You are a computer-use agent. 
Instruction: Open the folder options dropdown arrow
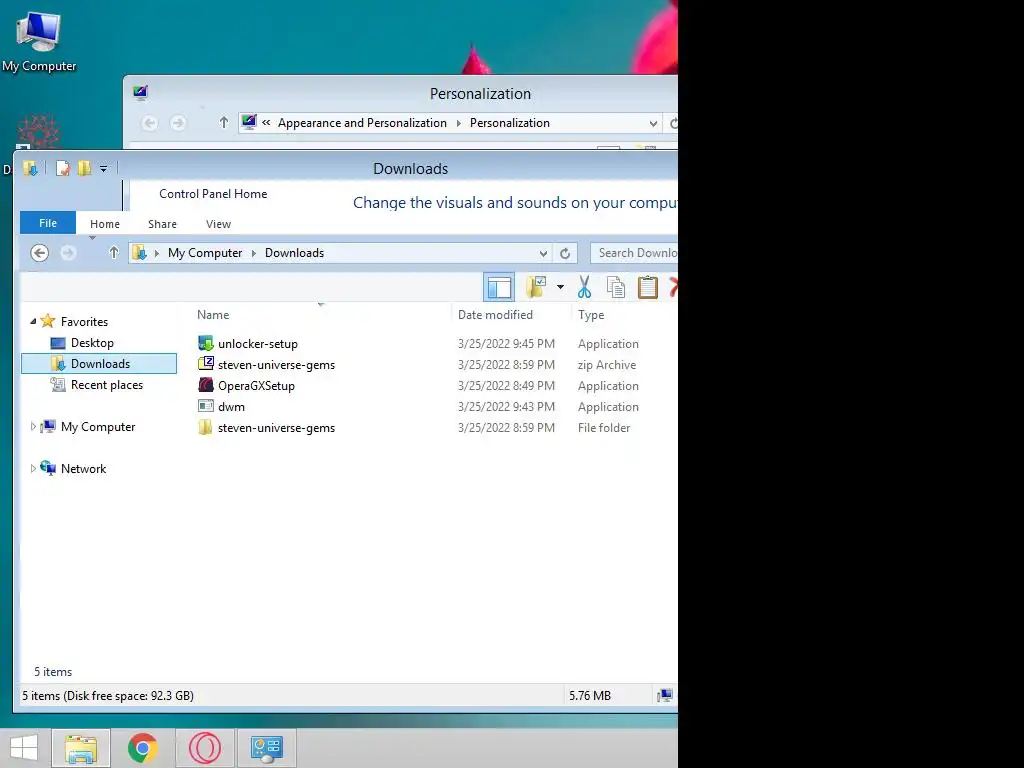(560, 287)
